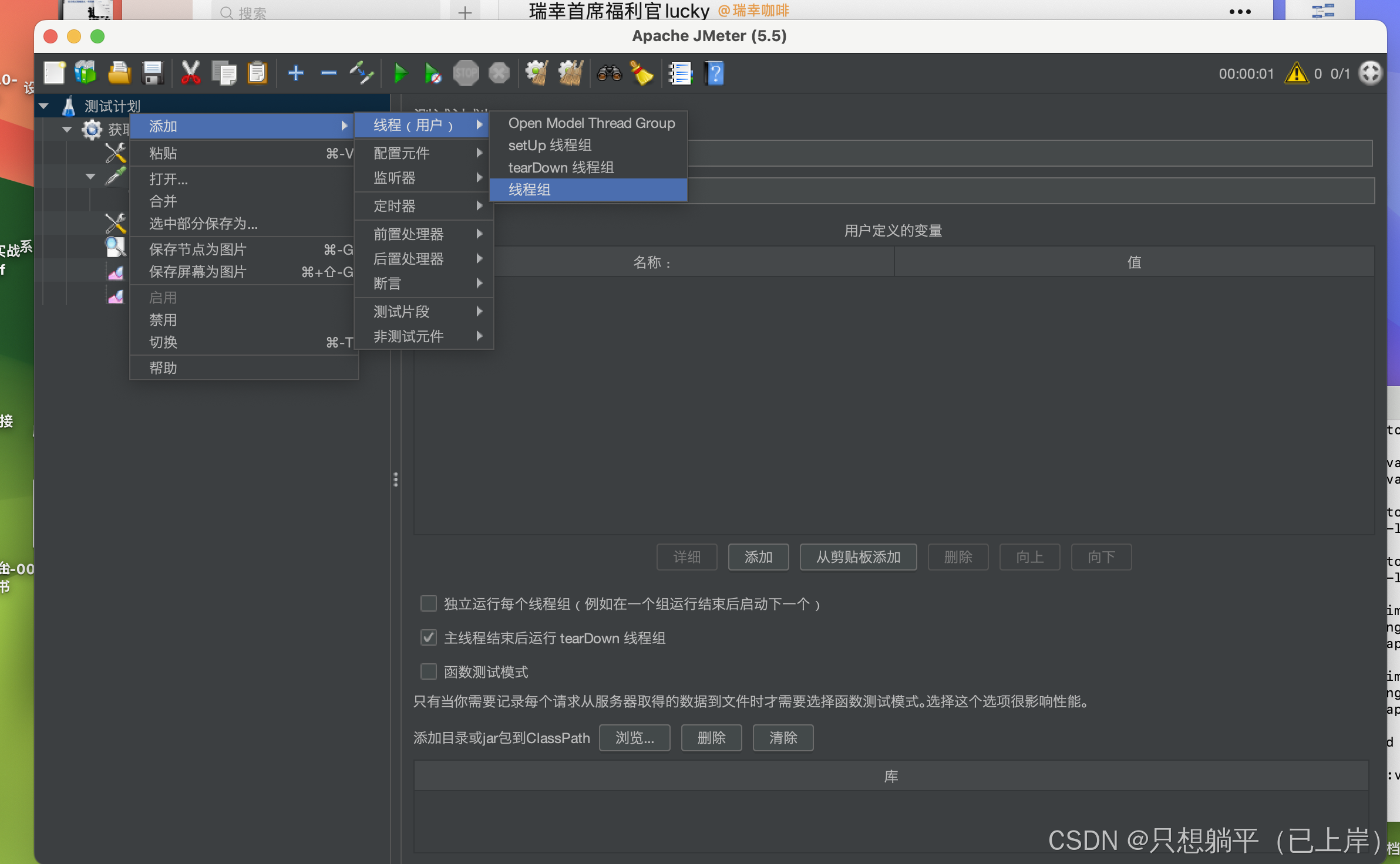The width and height of the screenshot is (1400, 864).
Task: Click the scissors Cut icon
Action: click(190, 74)
